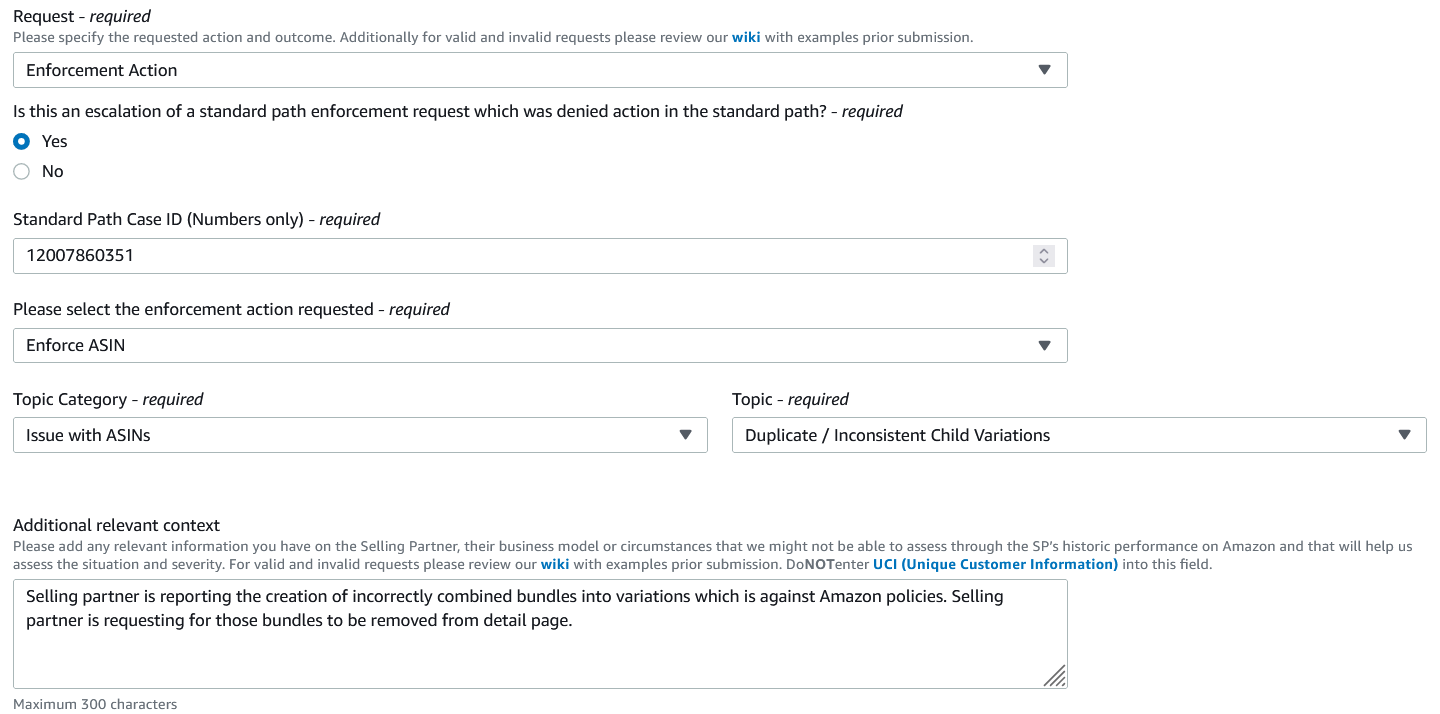Screen dimensions: 1440x714
Task: Increment Case ID using up stepper arrow
Action: (1044, 251)
